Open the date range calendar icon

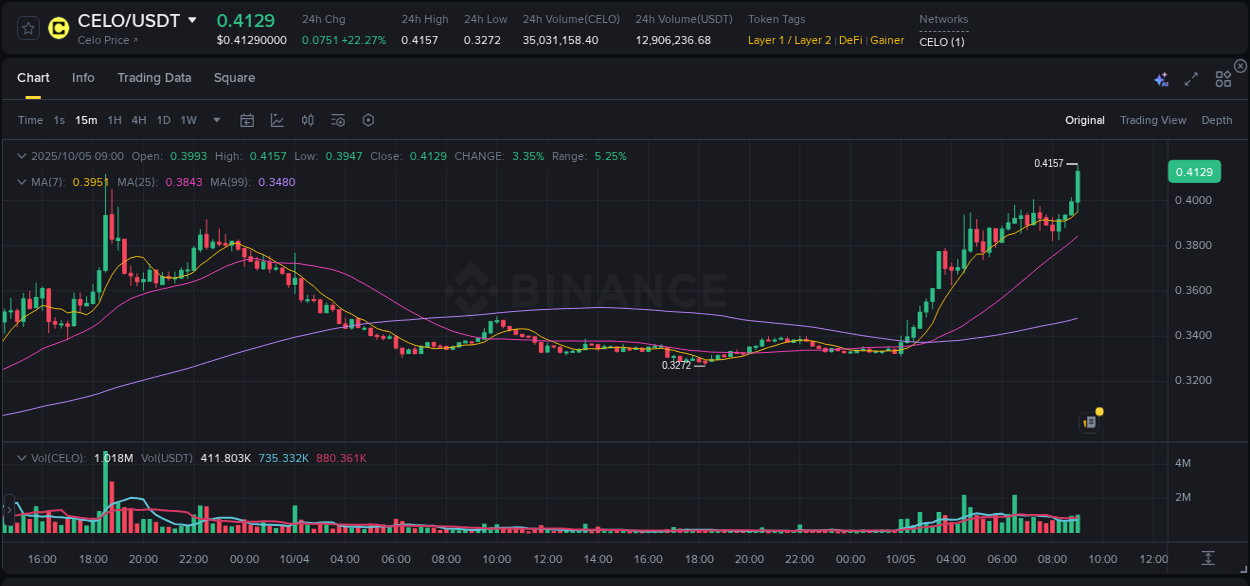click(x=247, y=120)
